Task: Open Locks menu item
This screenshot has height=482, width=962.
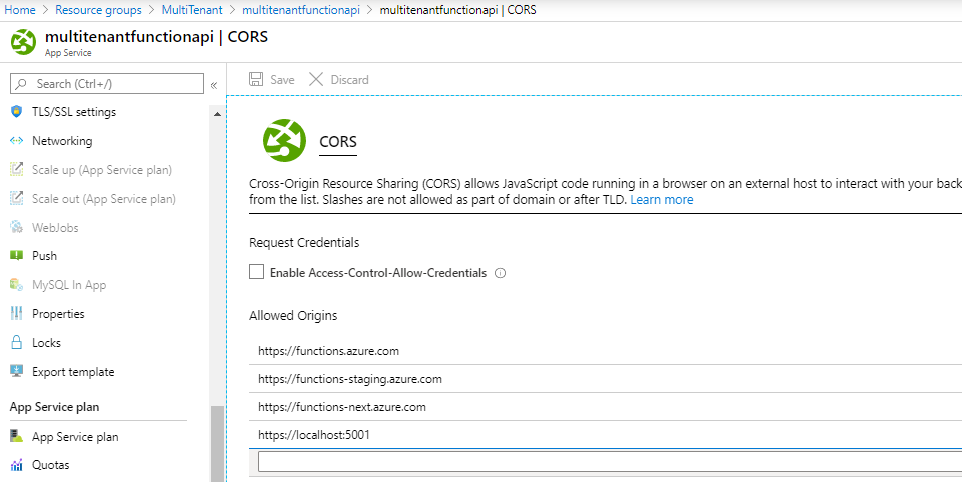Action: pos(46,342)
